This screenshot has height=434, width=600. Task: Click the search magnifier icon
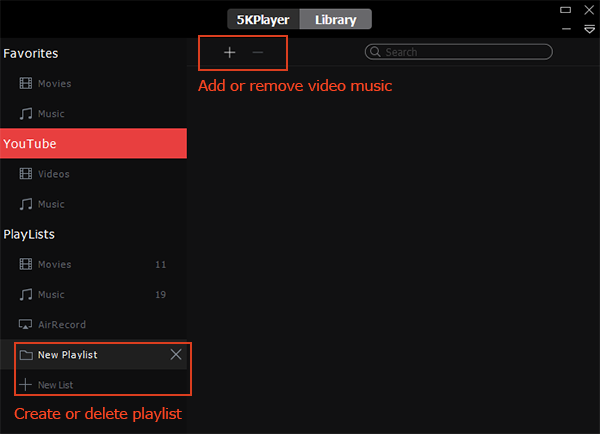[375, 52]
